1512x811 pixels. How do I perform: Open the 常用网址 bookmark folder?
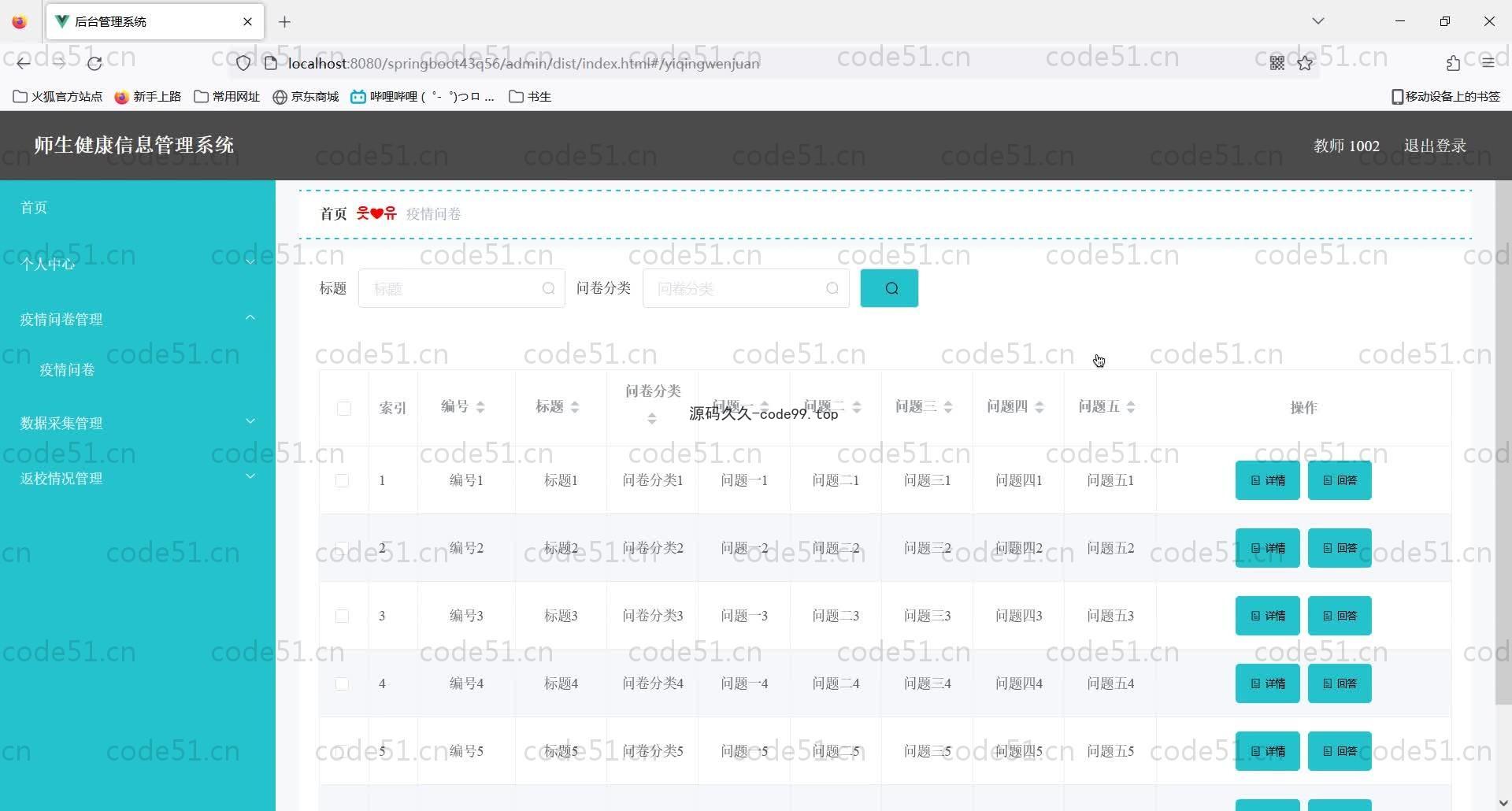(227, 97)
